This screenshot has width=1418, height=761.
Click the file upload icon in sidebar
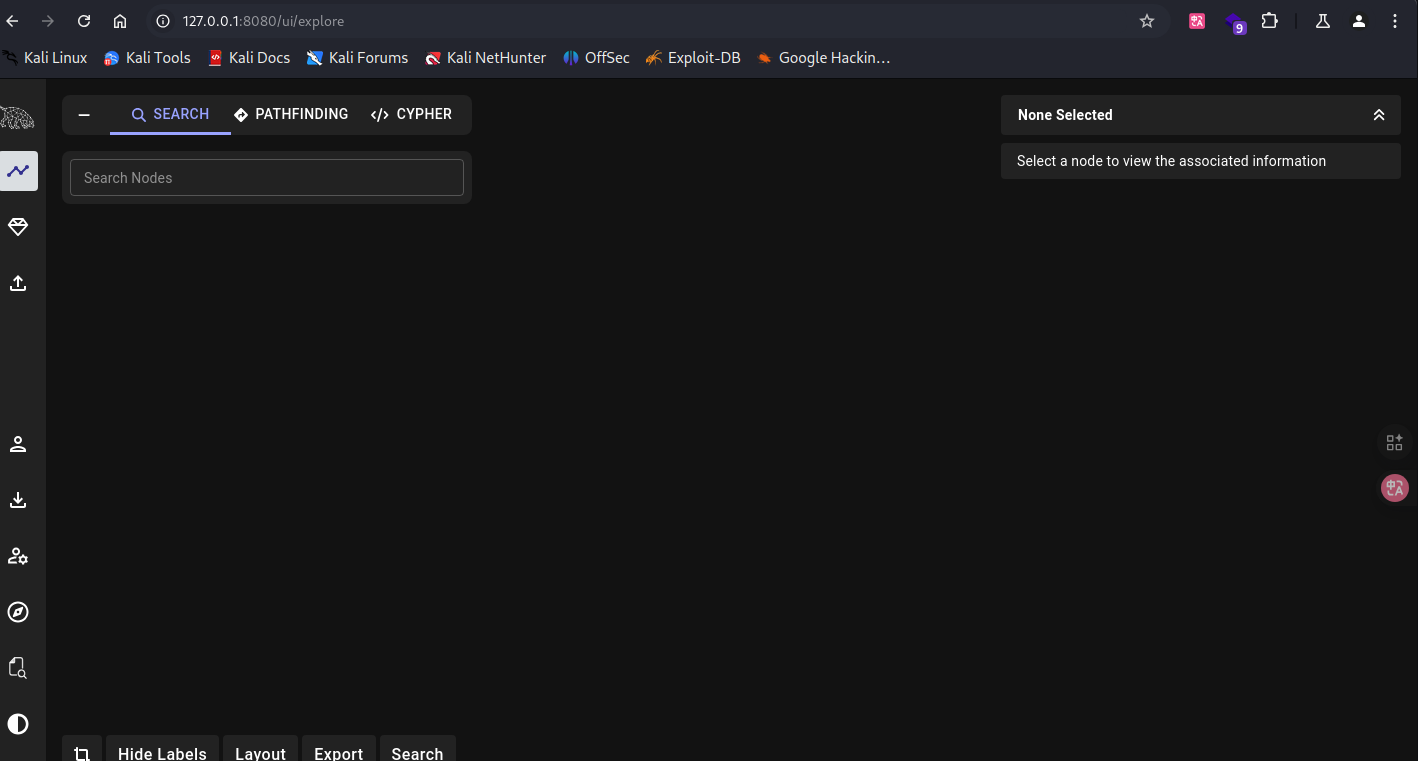point(18,284)
